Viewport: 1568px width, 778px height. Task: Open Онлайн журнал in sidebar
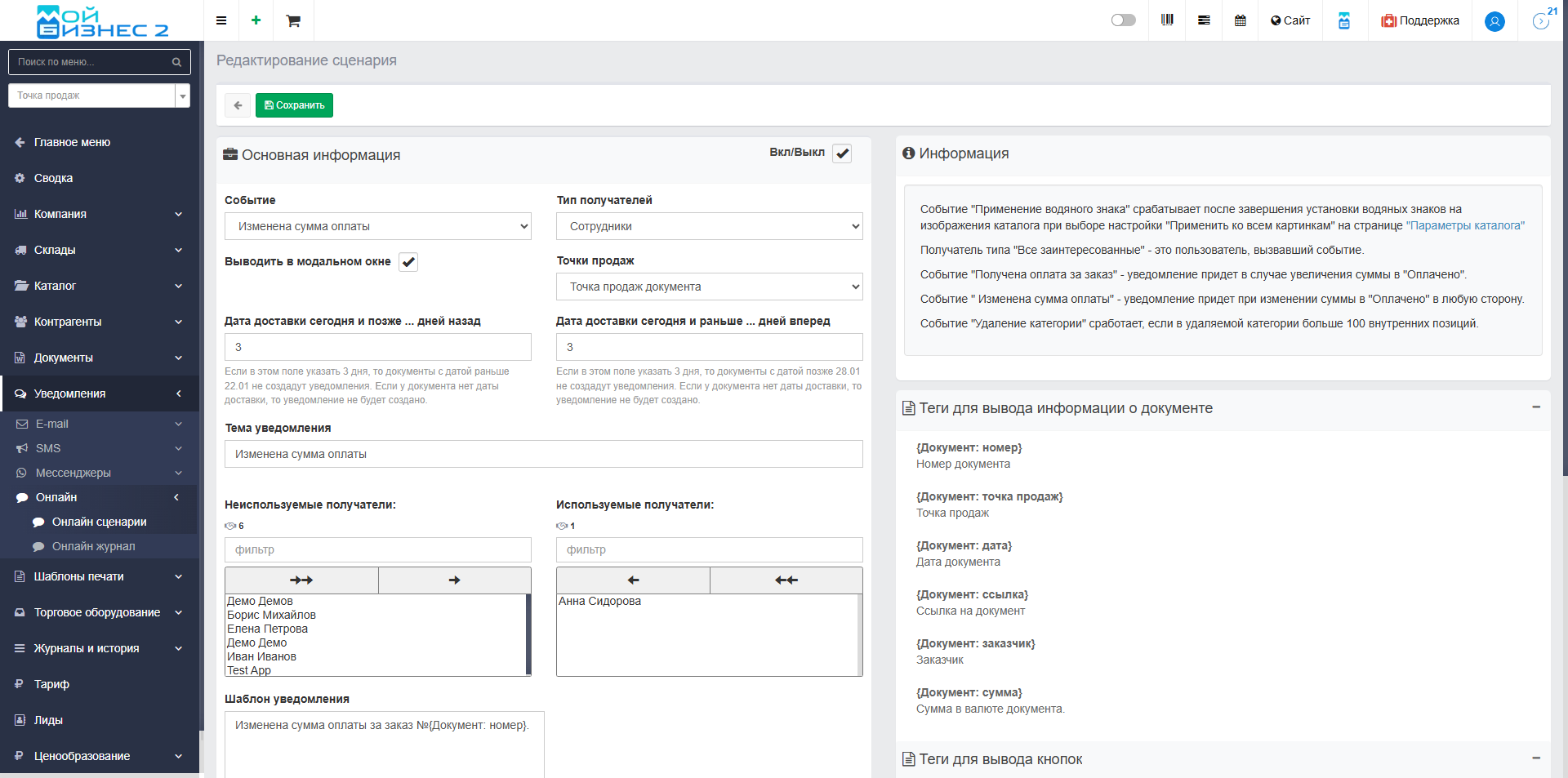point(93,546)
